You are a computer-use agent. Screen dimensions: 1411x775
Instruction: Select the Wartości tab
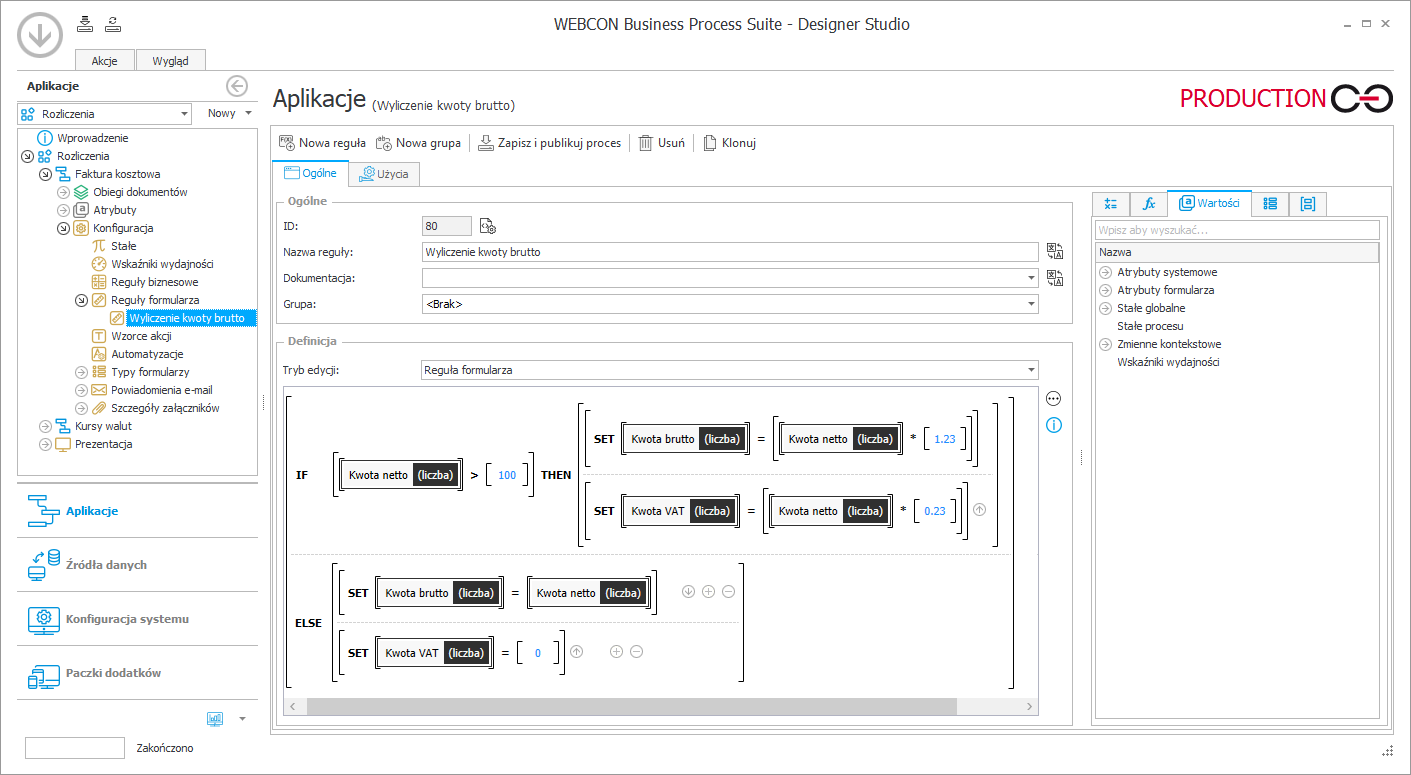click(1209, 203)
